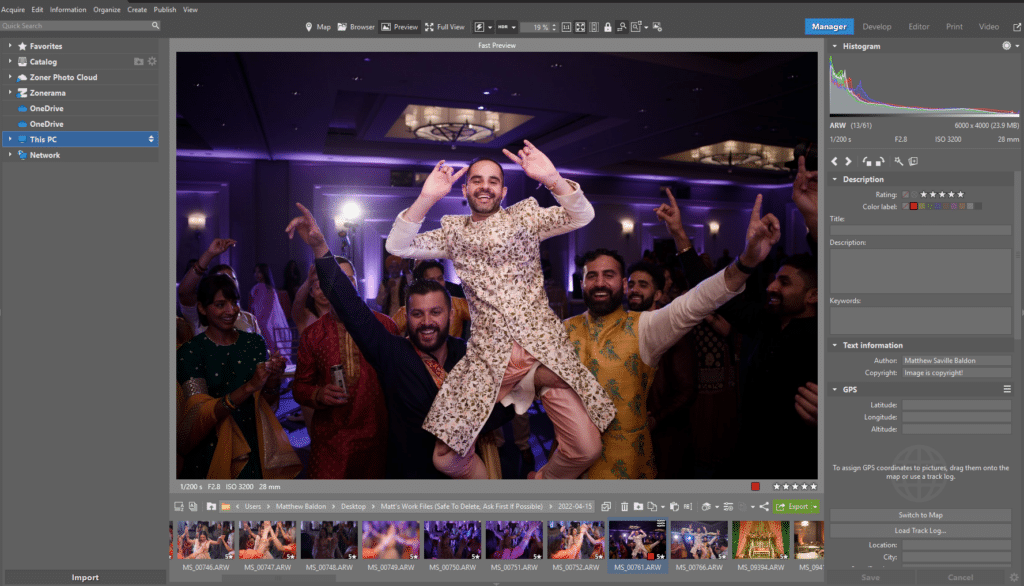
Task: Rotate photo left icon
Action: [867, 161]
